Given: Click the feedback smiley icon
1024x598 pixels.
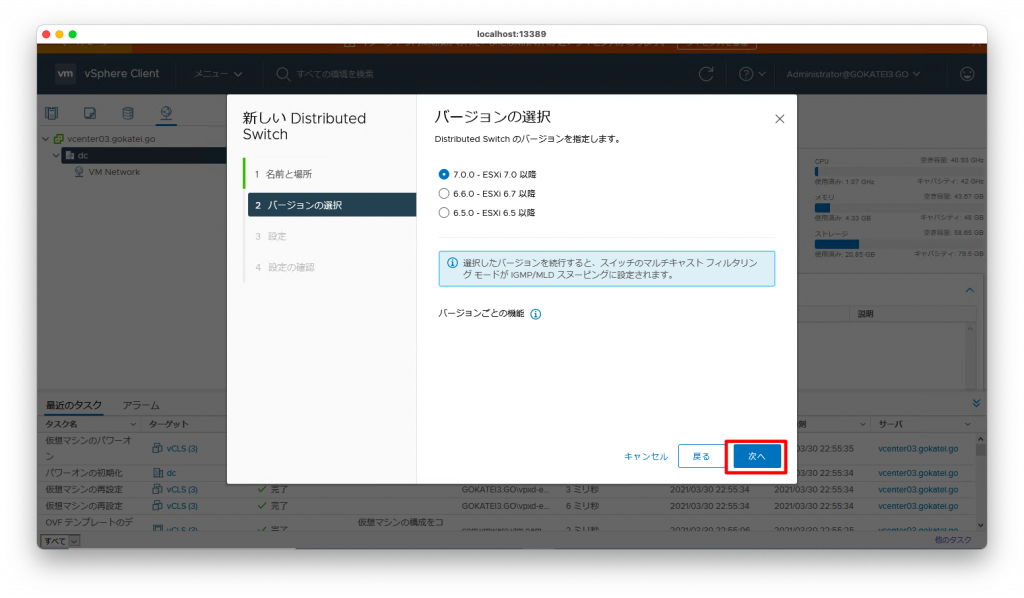Looking at the screenshot, I should [x=967, y=73].
